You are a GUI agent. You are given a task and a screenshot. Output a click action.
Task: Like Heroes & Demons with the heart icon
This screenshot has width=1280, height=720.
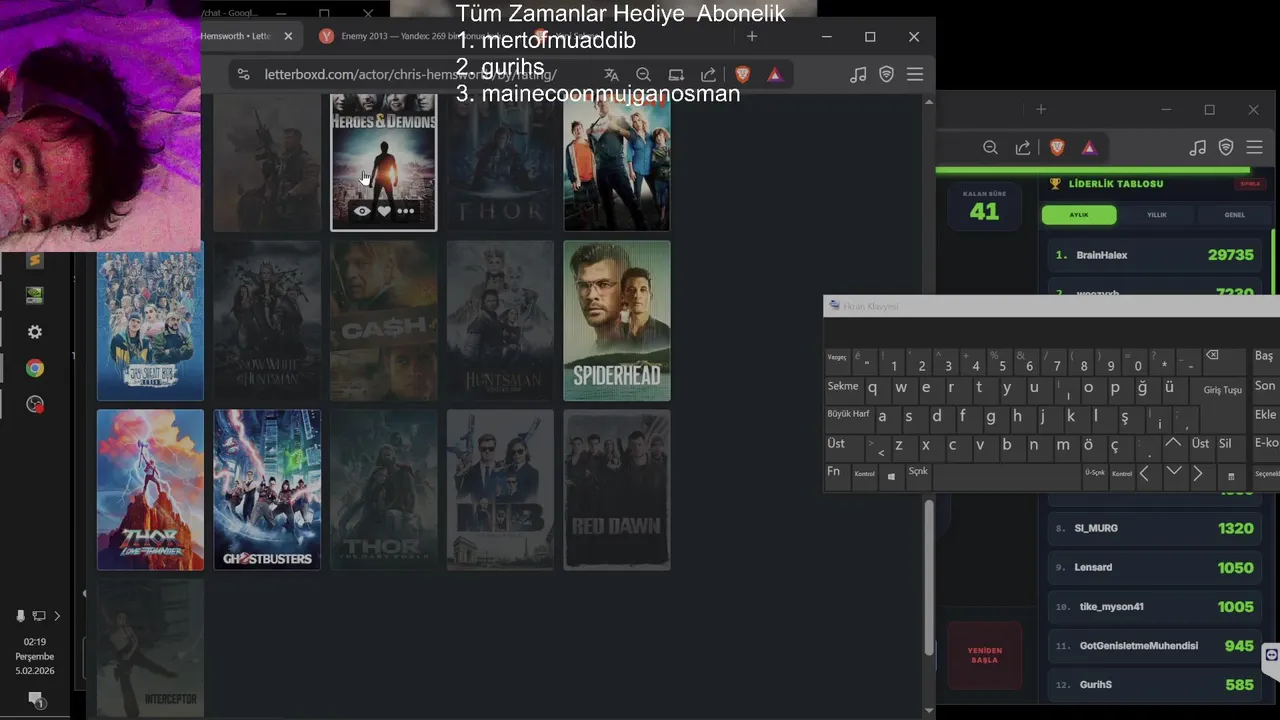pos(384,211)
